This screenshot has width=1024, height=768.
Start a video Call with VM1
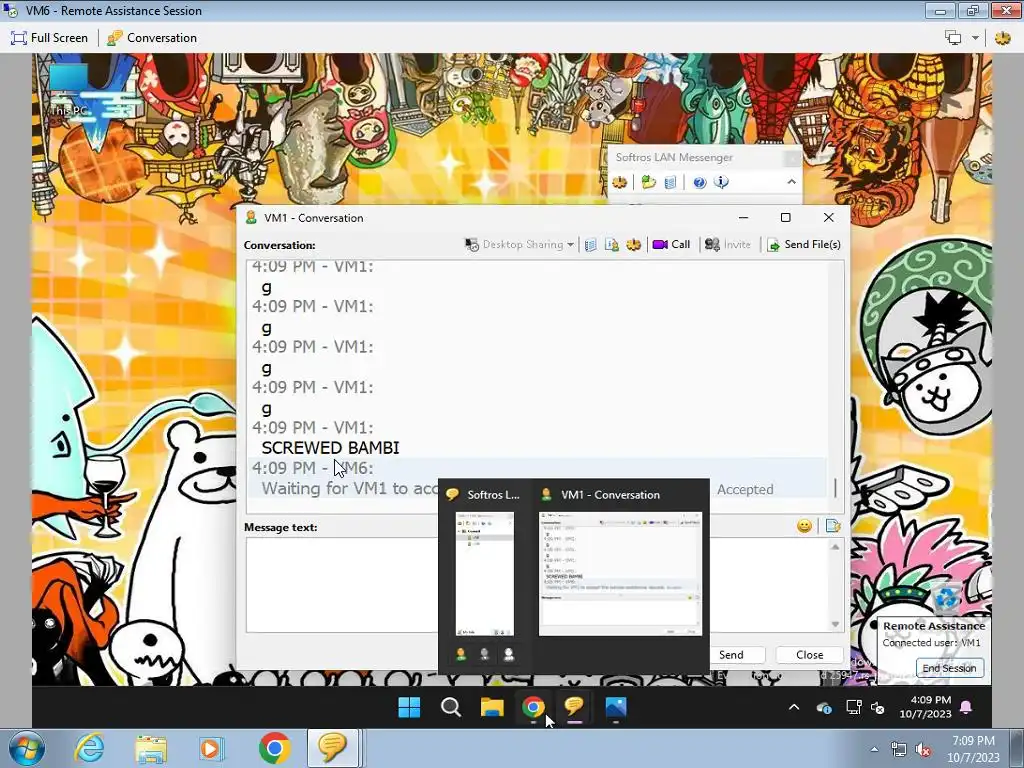click(671, 244)
